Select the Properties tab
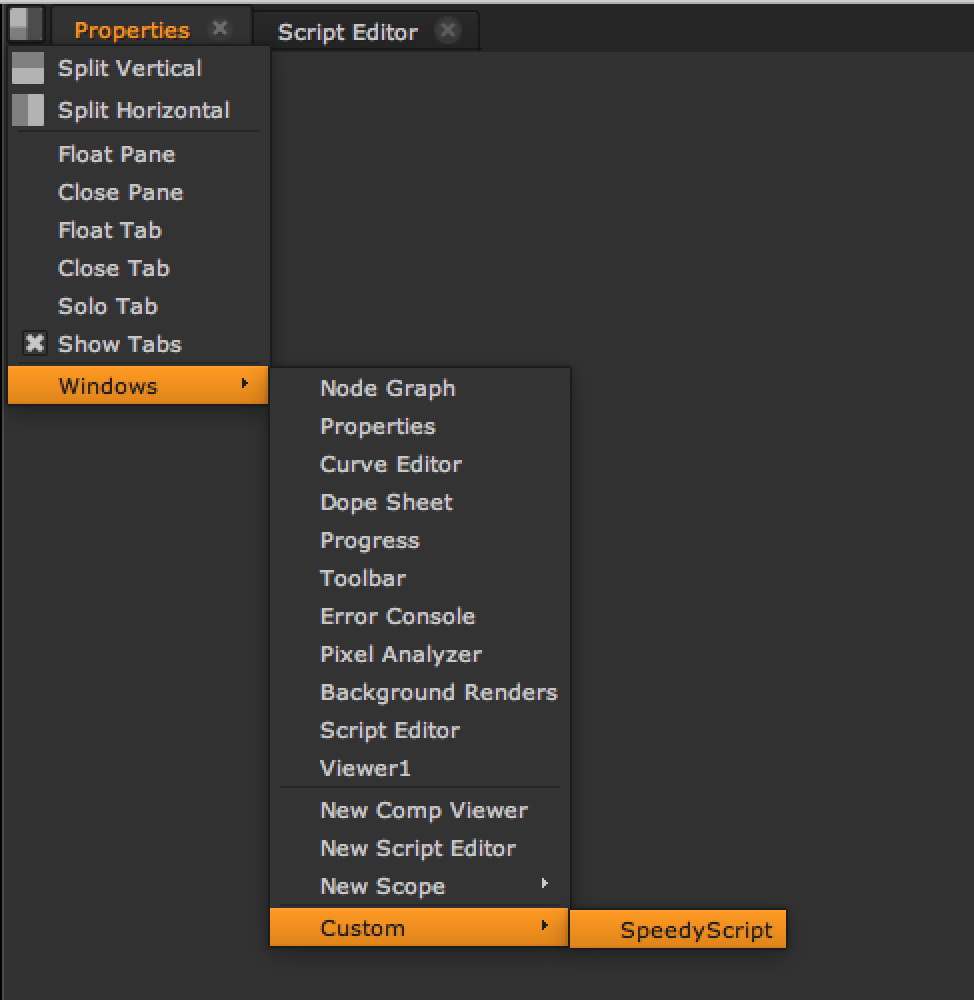 131,30
